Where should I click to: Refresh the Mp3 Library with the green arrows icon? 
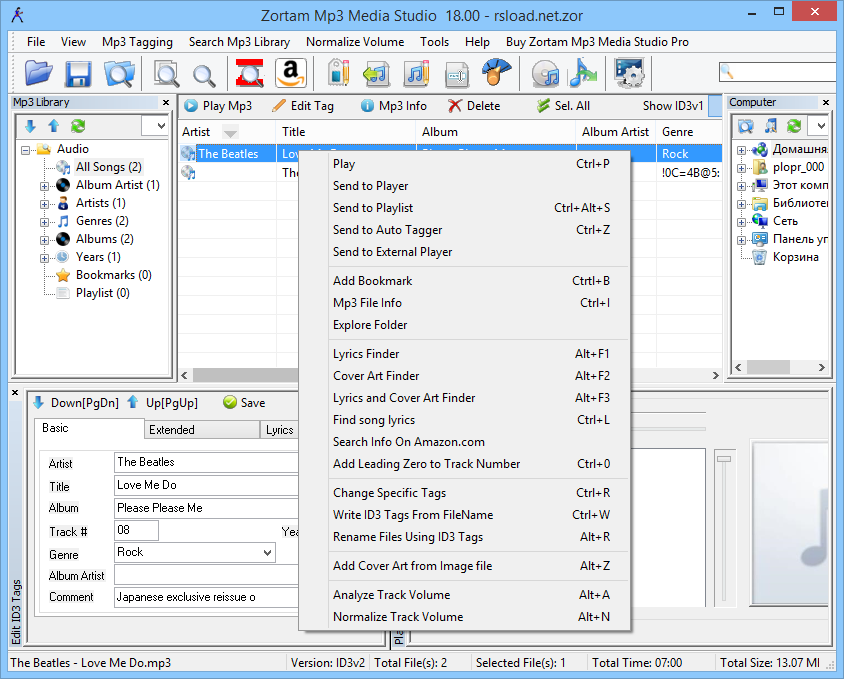pos(78,125)
